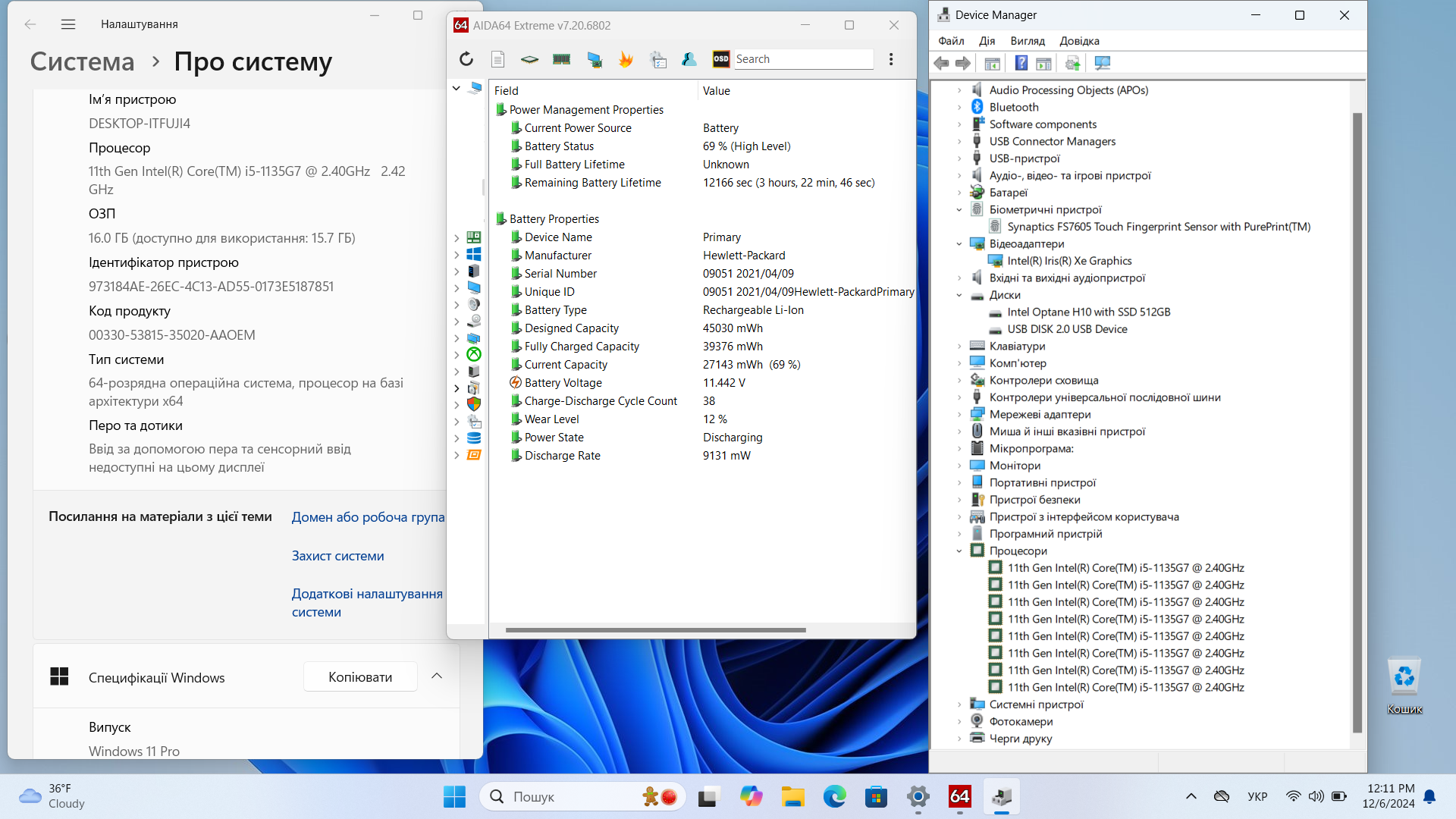This screenshot has width=1456, height=819.
Task: Click Device Manager show/hide console tree icon
Action: (x=992, y=63)
